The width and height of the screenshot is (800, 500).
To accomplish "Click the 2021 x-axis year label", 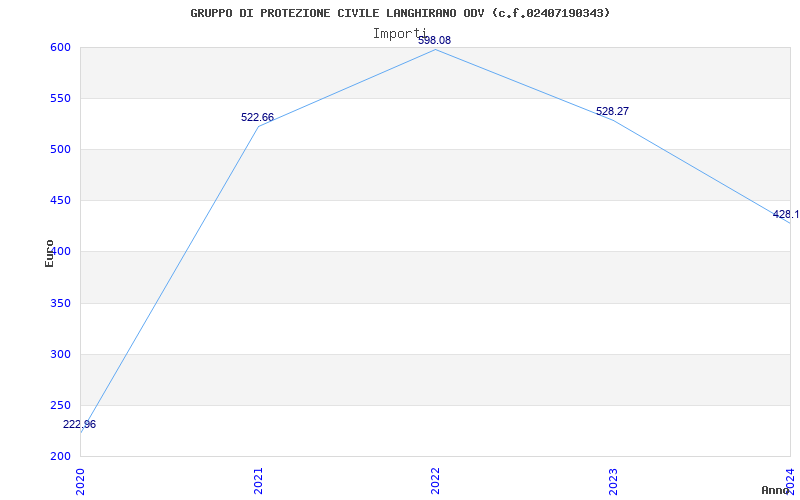I will pyautogui.click(x=258, y=481).
